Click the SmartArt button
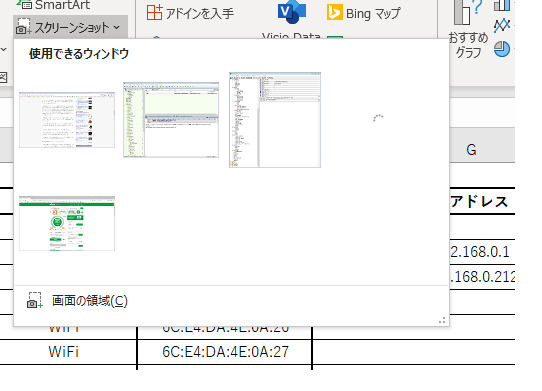This screenshot has width=542, height=391. coord(53,5)
